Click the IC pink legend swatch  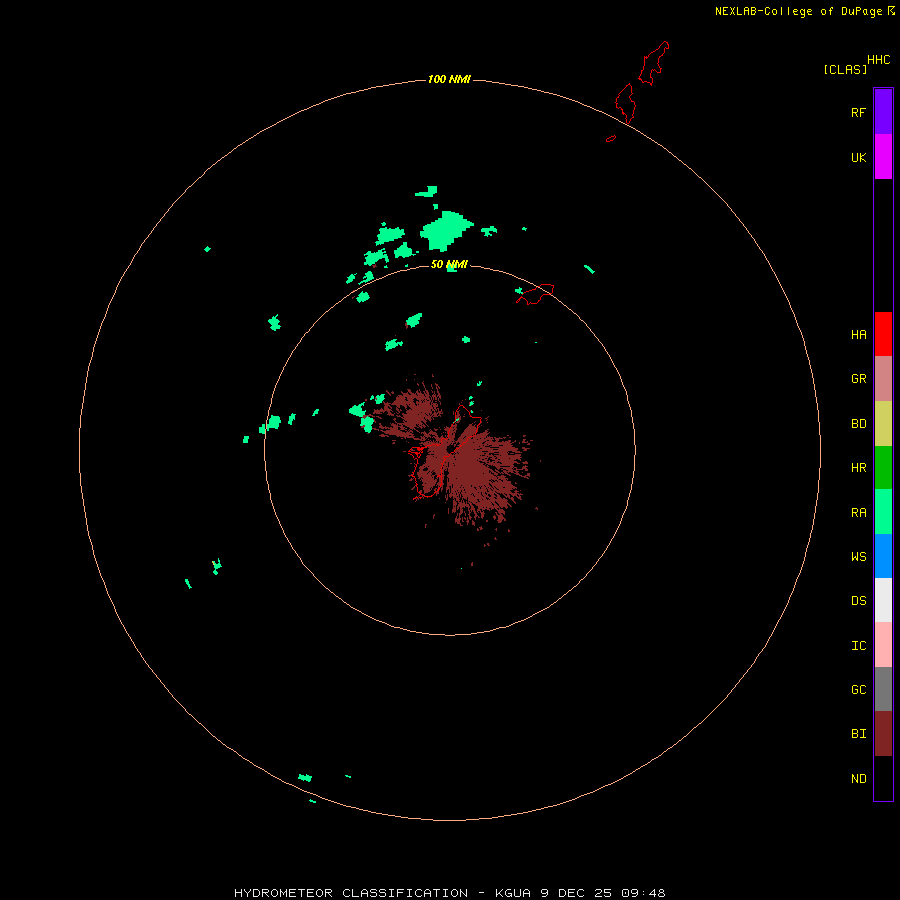tap(883, 645)
